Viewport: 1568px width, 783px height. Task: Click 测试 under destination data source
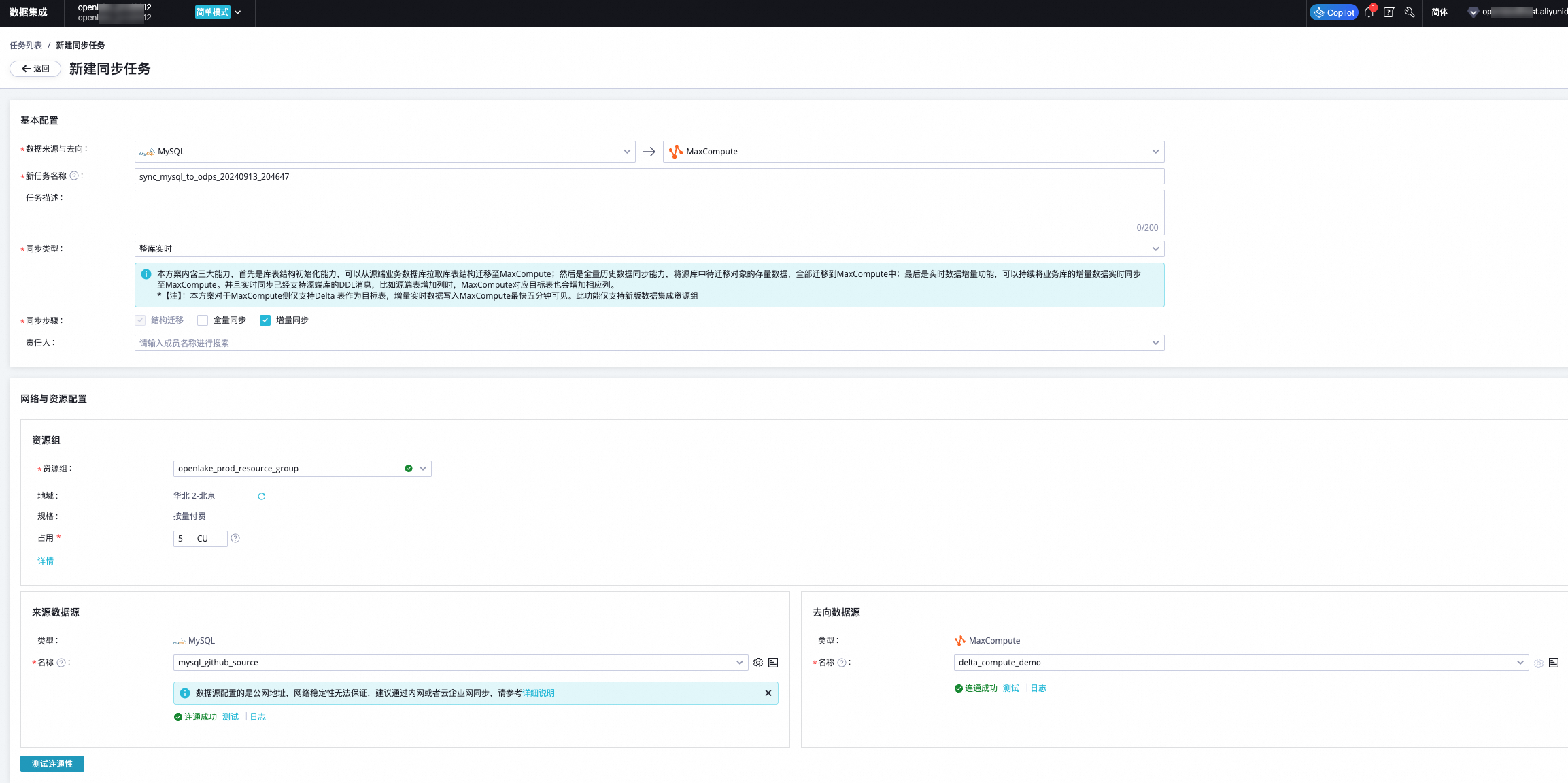point(1011,688)
